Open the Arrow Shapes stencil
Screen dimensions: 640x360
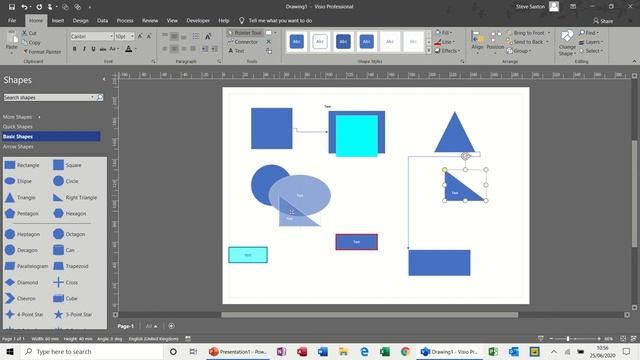pos(18,147)
